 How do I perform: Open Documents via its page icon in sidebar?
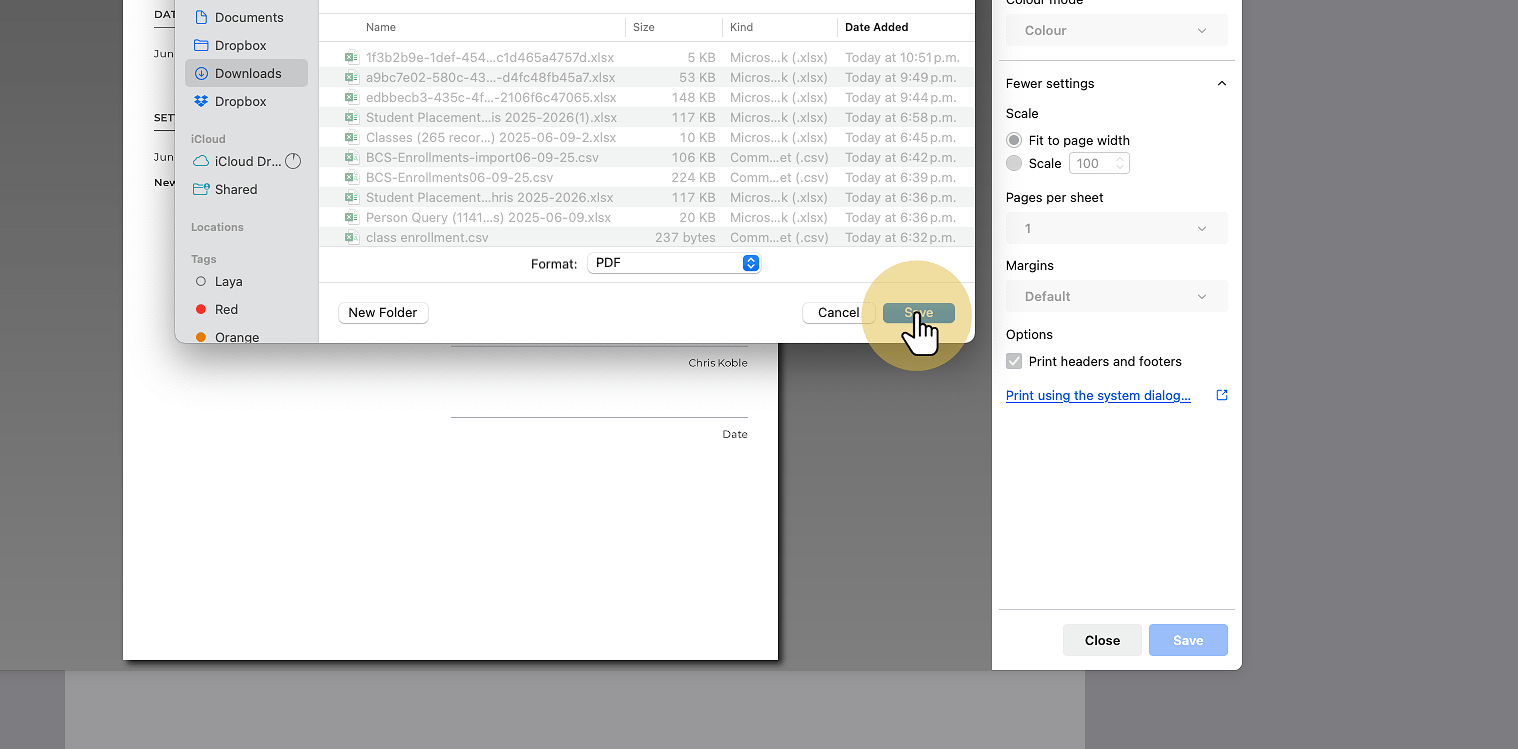(201, 17)
